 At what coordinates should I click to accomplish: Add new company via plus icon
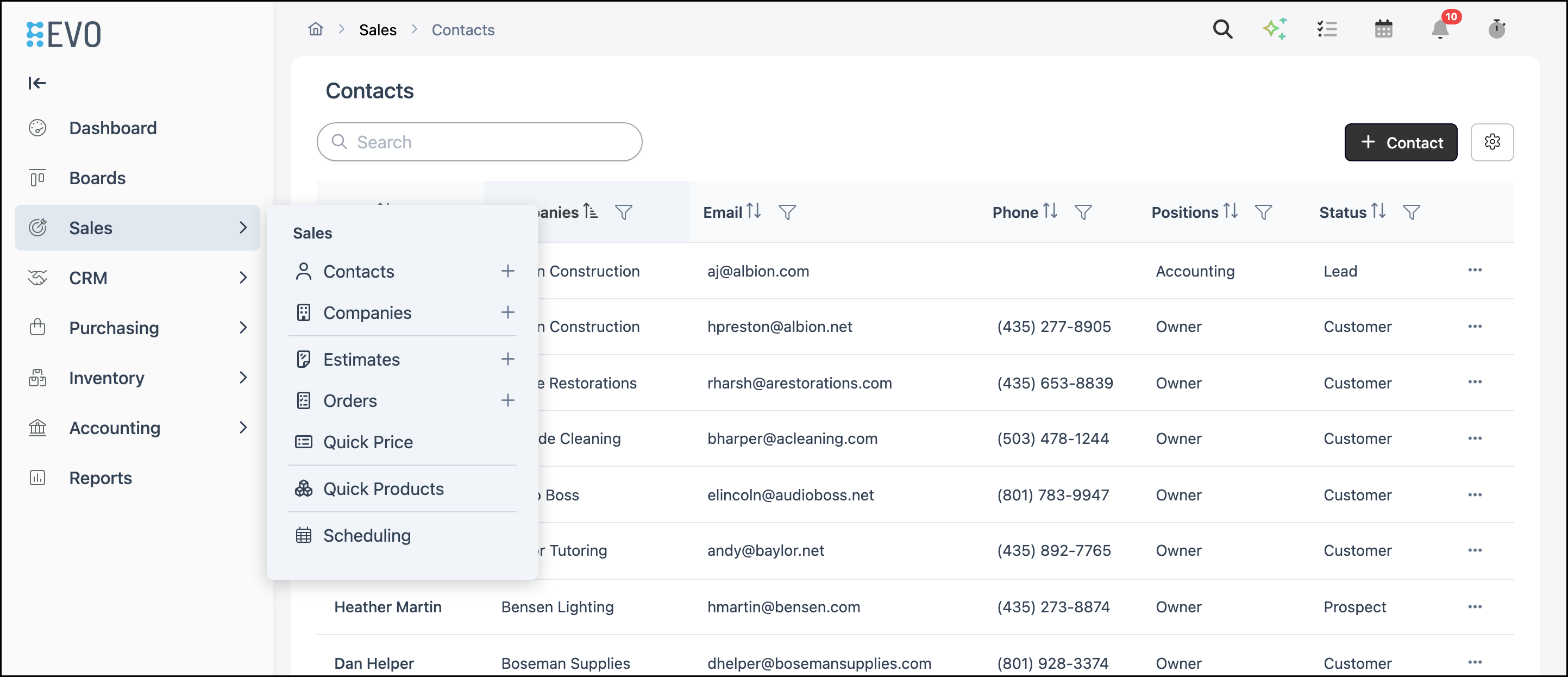[x=507, y=312]
